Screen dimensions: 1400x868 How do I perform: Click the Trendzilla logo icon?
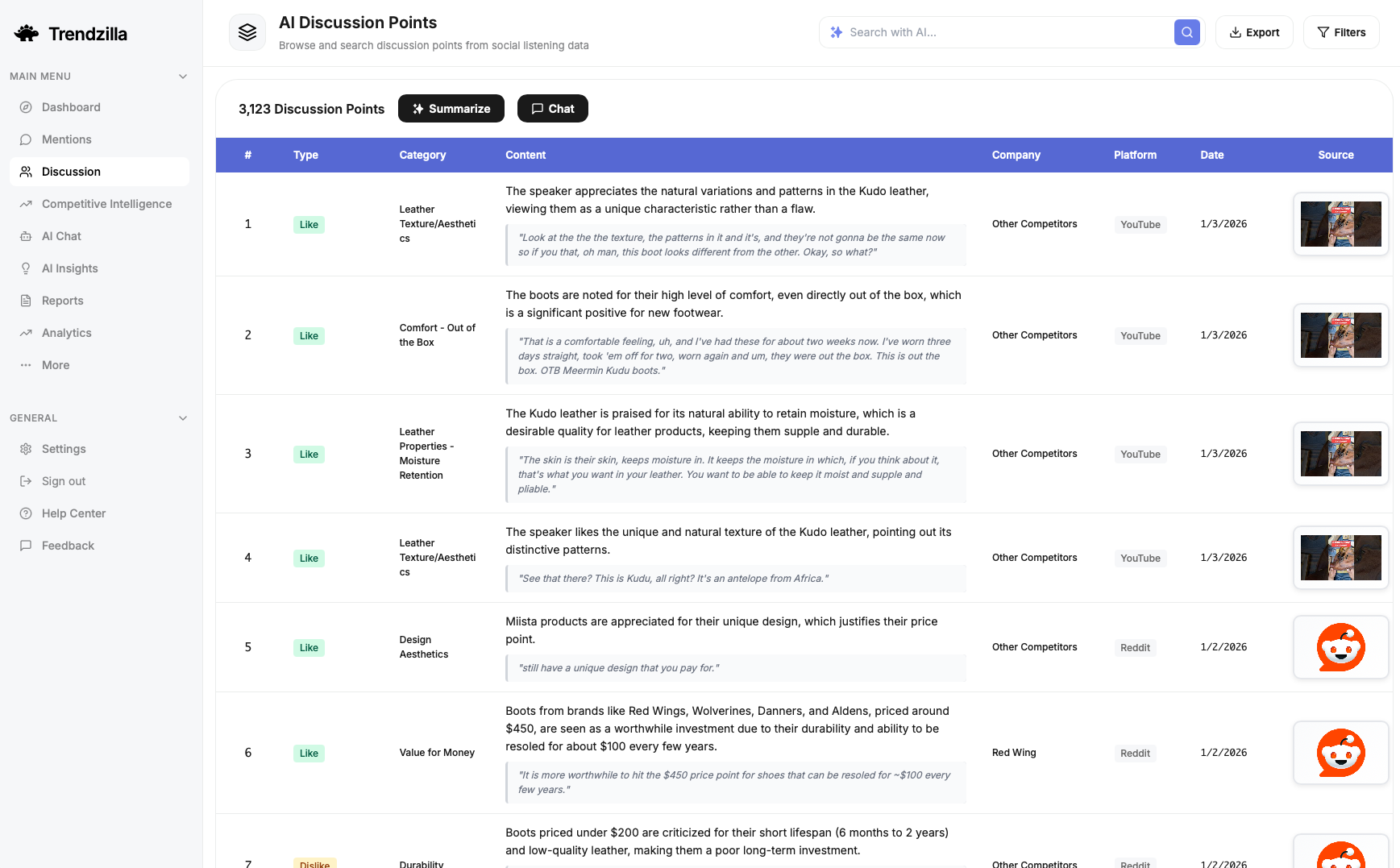point(27,33)
